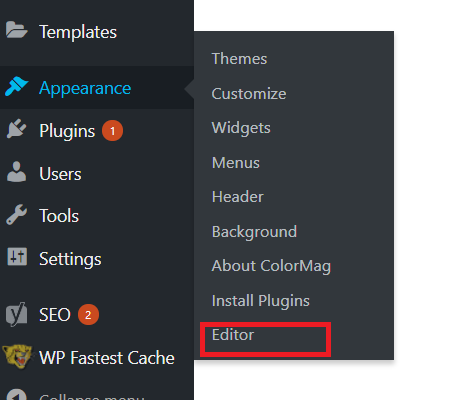The height and width of the screenshot is (400, 474).
Task: Click the Yoast SEO icon
Action: [17, 314]
